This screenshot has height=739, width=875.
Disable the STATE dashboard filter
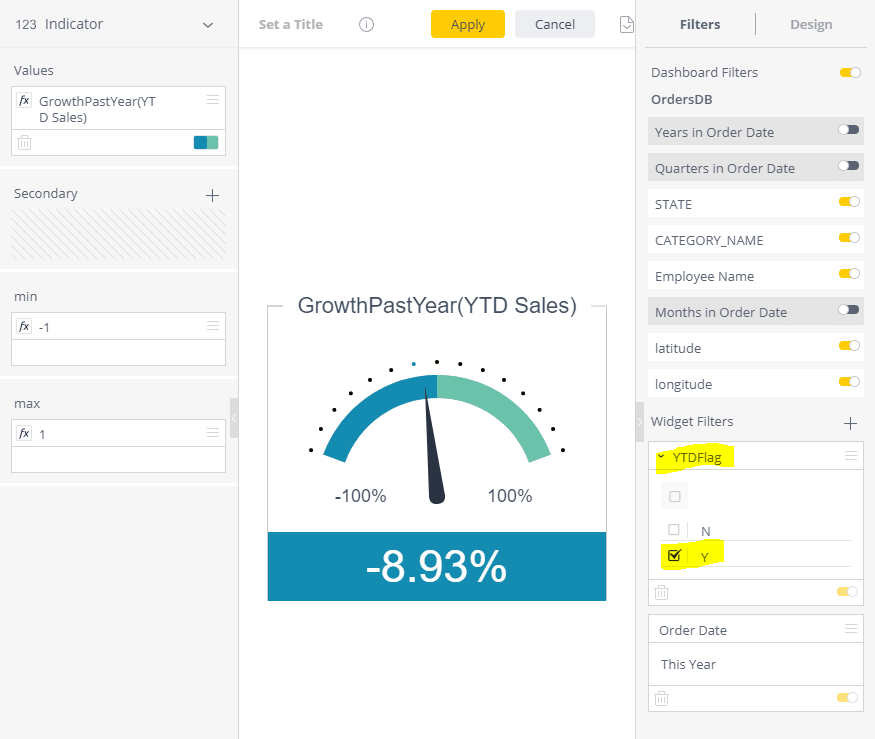point(849,202)
